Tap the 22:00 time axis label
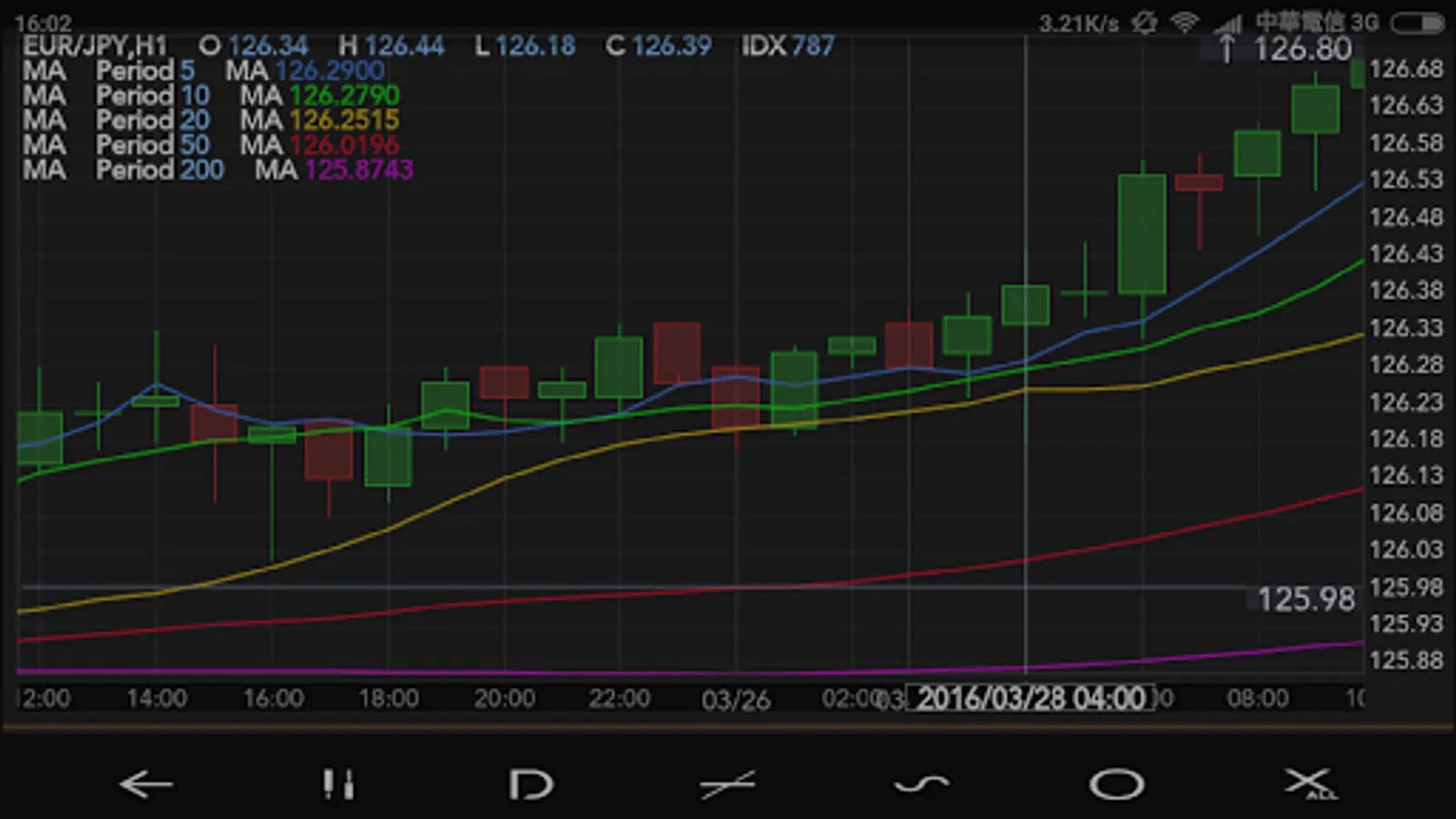The height and width of the screenshot is (819, 1456). [619, 698]
